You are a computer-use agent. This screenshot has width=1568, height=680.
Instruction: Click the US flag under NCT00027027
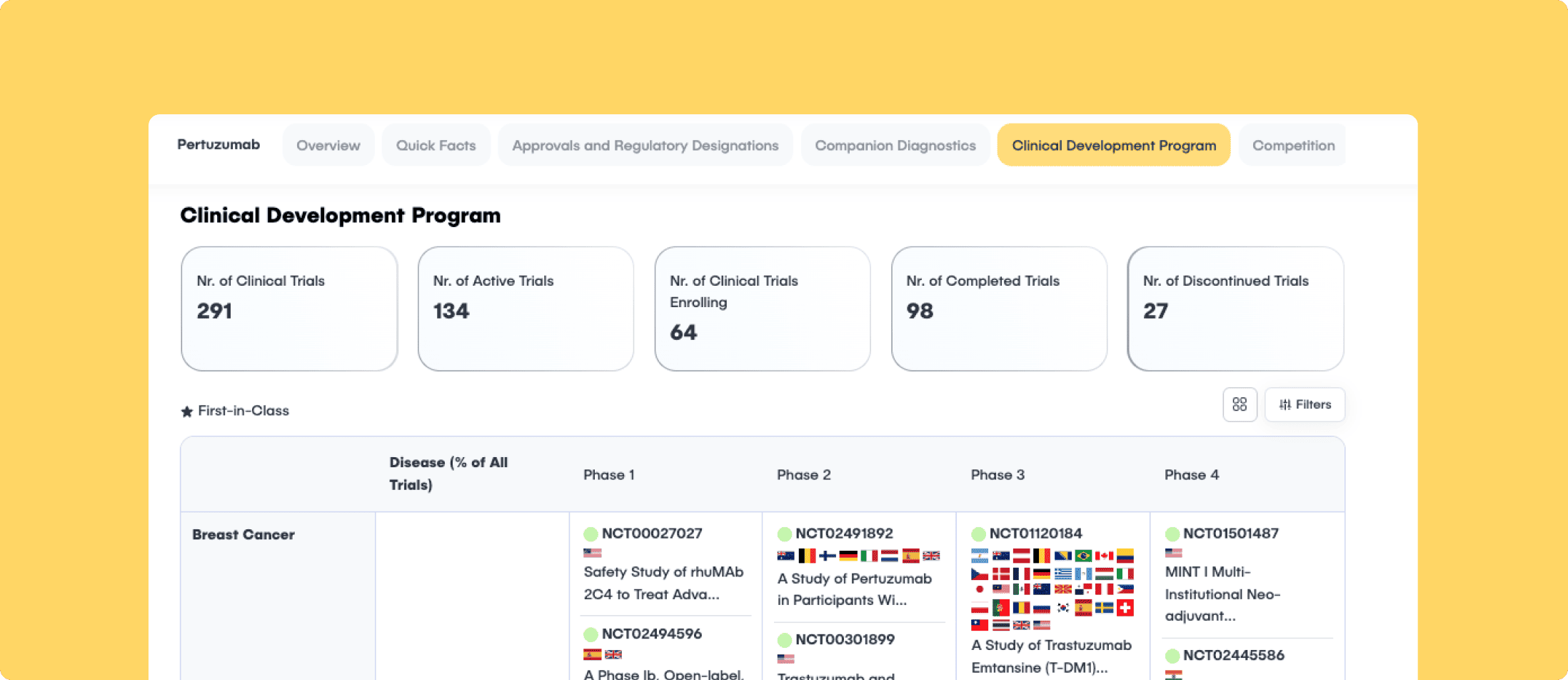click(x=592, y=552)
